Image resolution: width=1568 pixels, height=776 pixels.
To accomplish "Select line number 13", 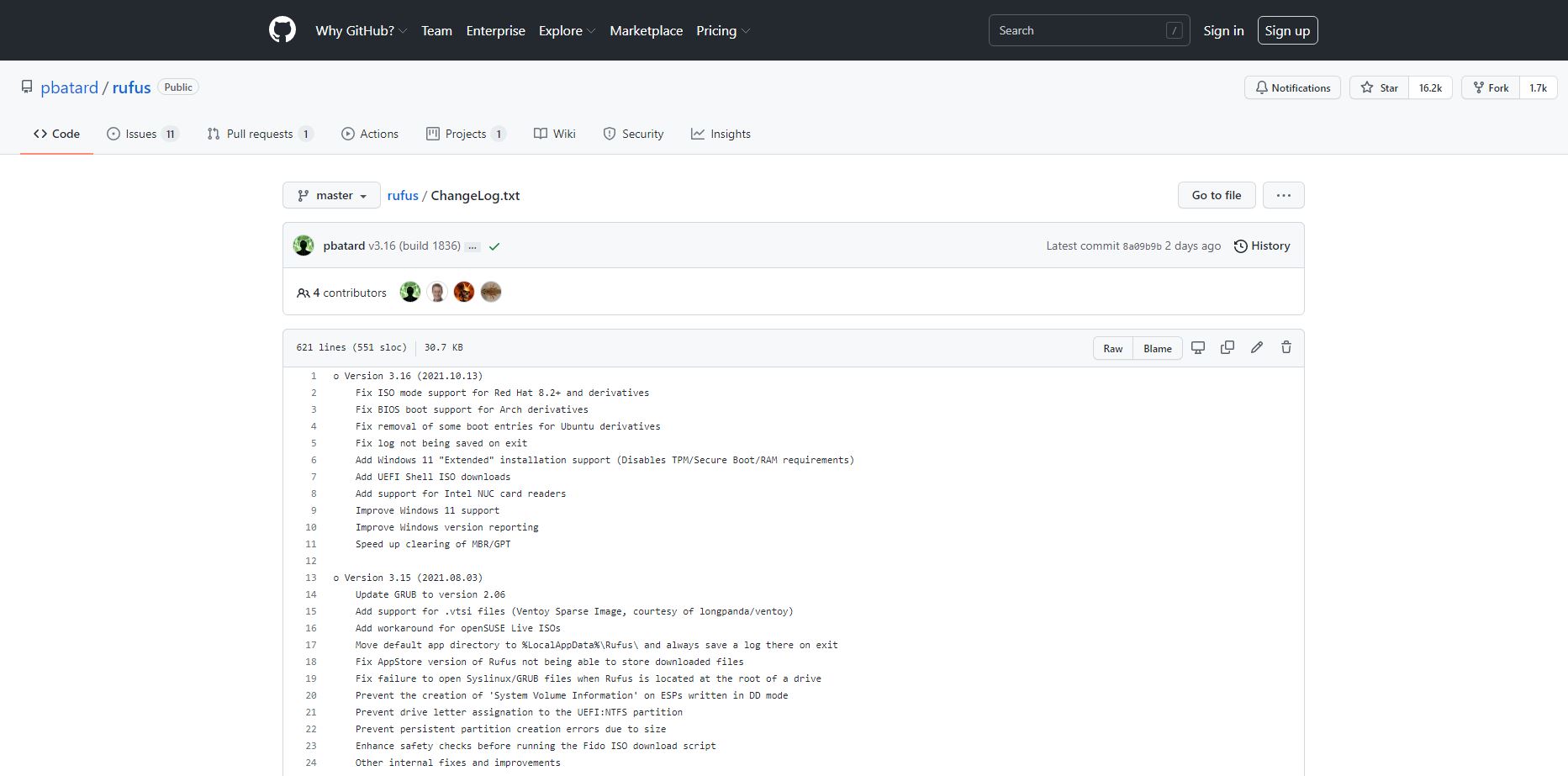I will coord(310,578).
